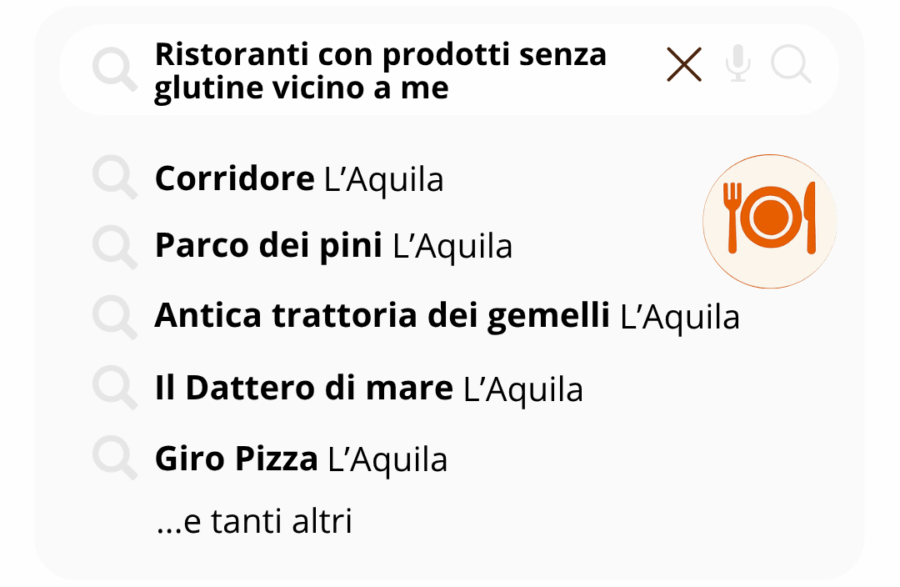Select the Il Dattero di mare suggestion
Image resolution: width=900 pixels, height=587 pixels.
coord(303,388)
